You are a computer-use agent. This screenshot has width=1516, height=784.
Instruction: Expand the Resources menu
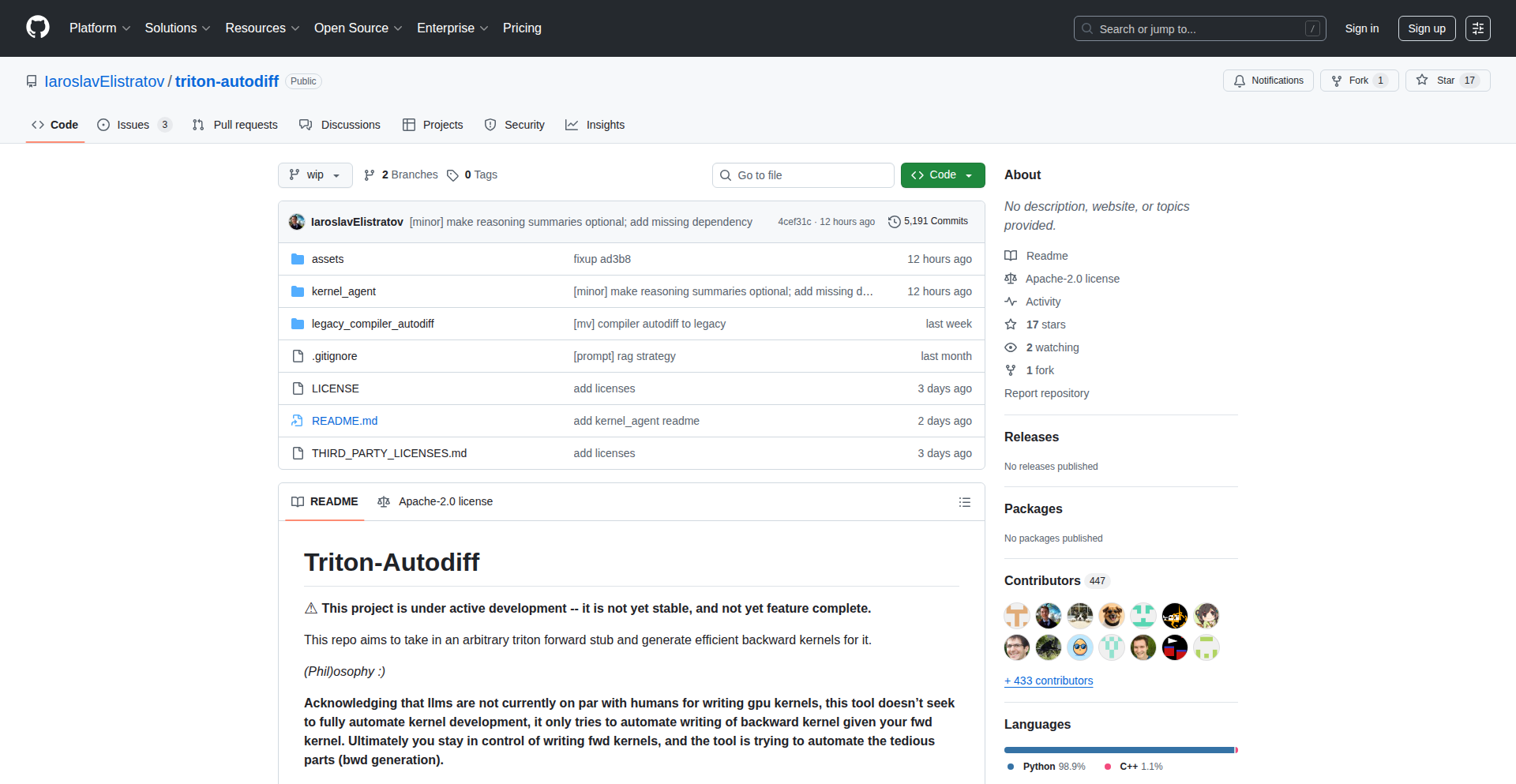point(262,28)
